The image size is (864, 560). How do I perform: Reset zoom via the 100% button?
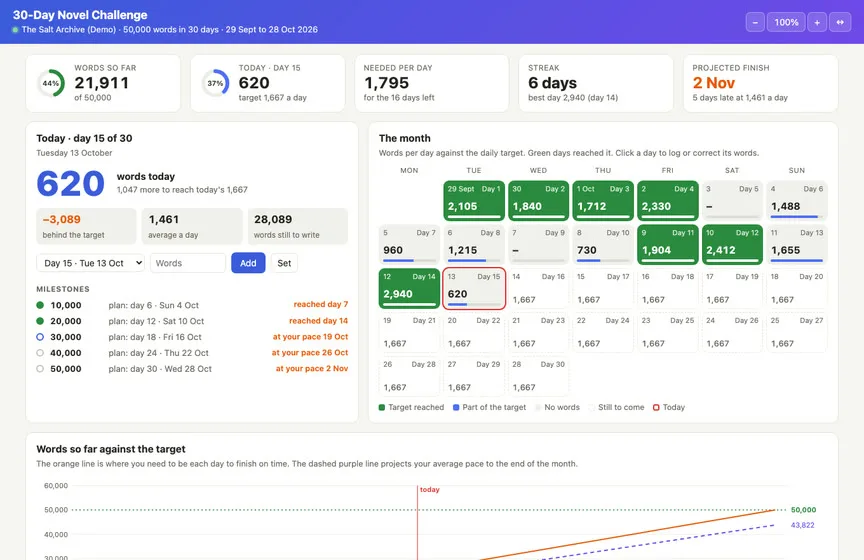786,23
